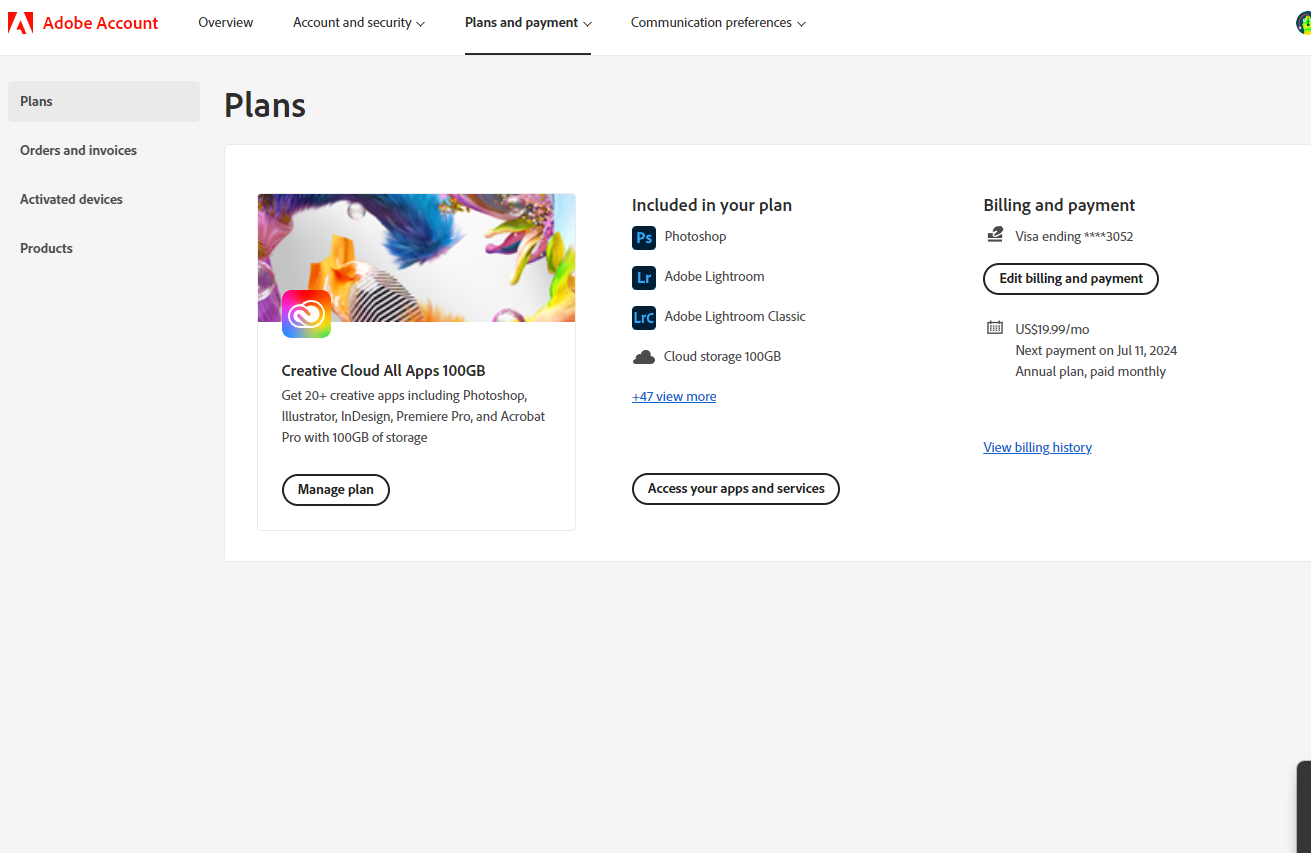1311x853 pixels.
Task: Open Orders and invoices in sidebar
Action: (78, 150)
